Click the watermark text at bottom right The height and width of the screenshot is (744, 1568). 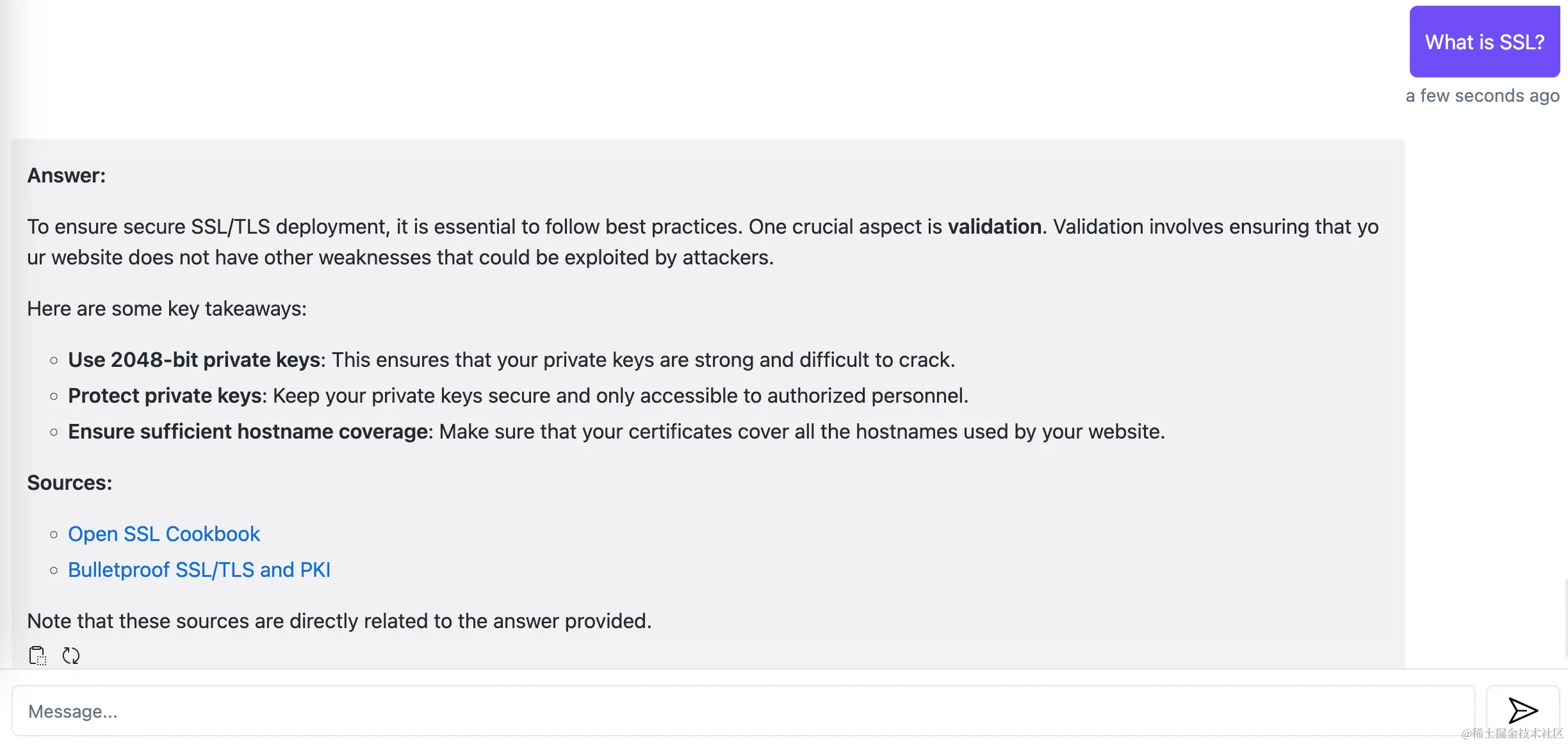tap(1512, 733)
